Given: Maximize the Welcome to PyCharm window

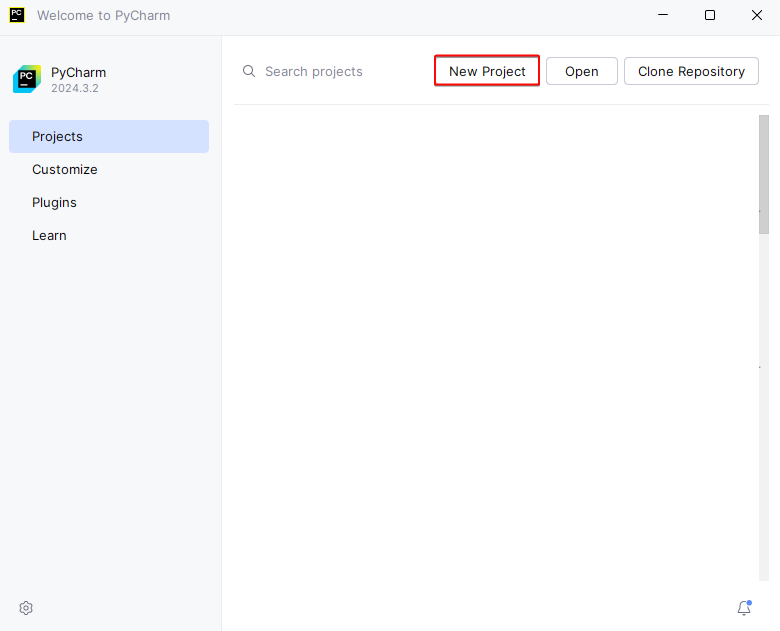Looking at the screenshot, I should click(x=710, y=15).
